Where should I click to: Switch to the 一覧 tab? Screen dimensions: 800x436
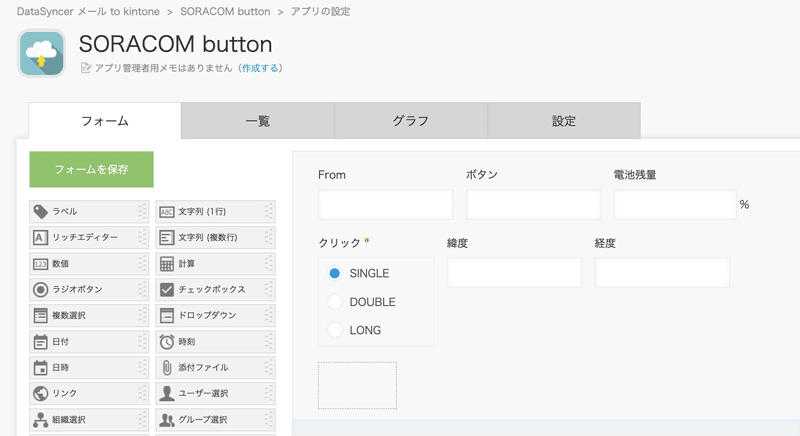pyautogui.click(x=258, y=121)
